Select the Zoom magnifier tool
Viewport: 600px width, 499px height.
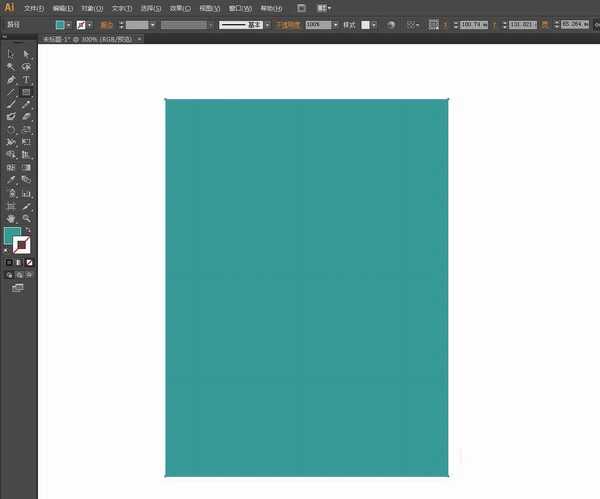(27, 218)
